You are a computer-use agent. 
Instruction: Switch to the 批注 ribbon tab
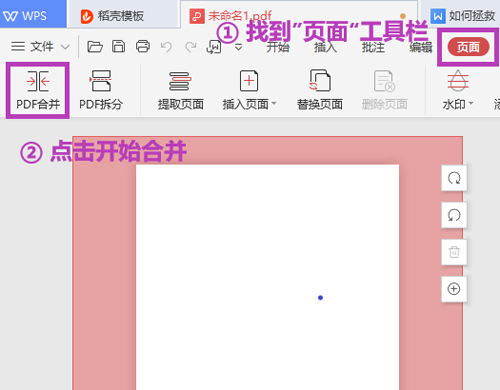(373, 47)
